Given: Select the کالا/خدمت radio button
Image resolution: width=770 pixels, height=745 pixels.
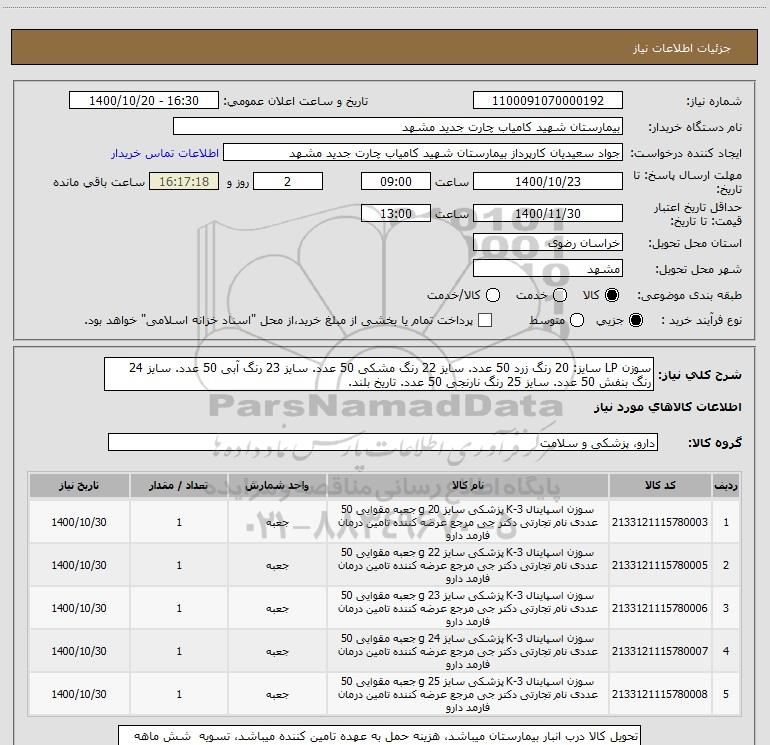Looking at the screenshot, I should point(493,295).
